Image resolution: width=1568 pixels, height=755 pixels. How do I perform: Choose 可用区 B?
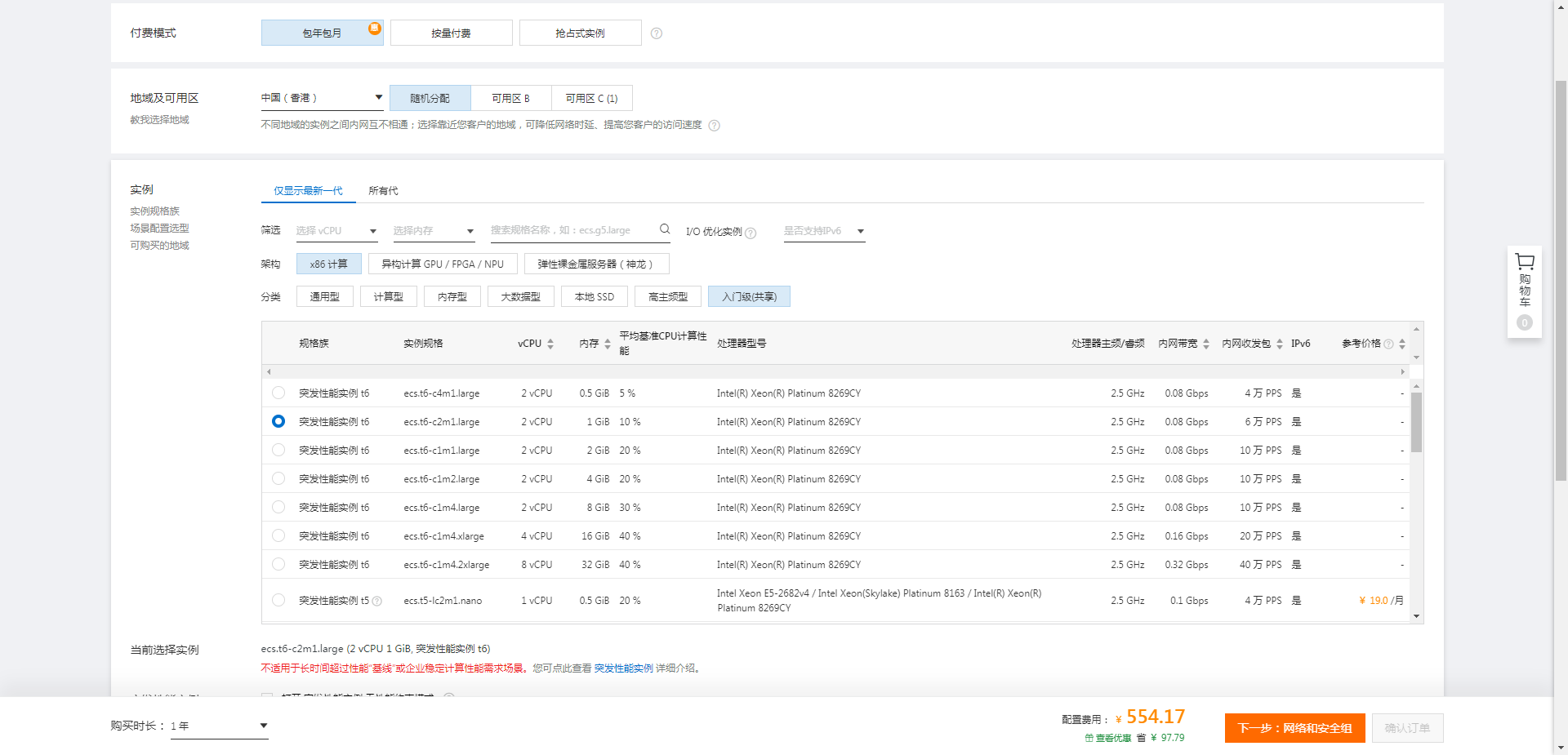[510, 98]
